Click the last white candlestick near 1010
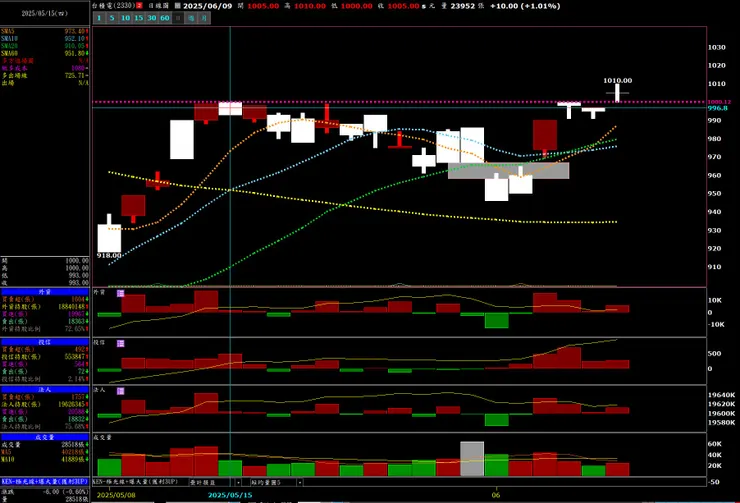The width and height of the screenshot is (740, 503). coord(617,93)
